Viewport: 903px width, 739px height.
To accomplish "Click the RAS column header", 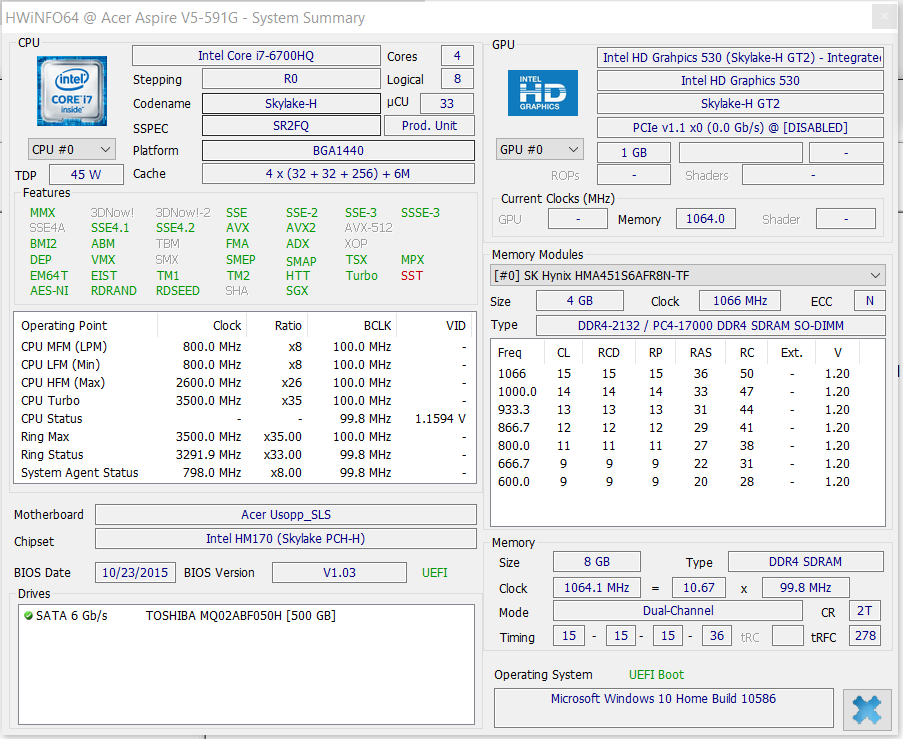I will (x=701, y=353).
